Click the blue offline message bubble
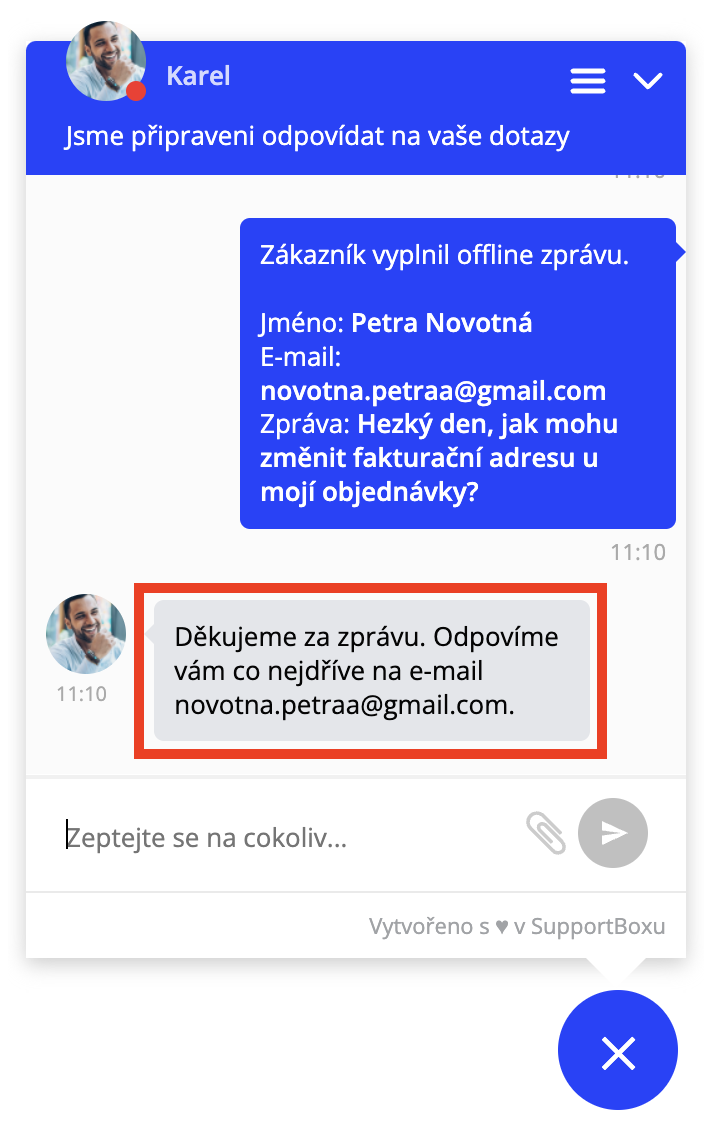The image size is (704, 1126). [x=458, y=373]
